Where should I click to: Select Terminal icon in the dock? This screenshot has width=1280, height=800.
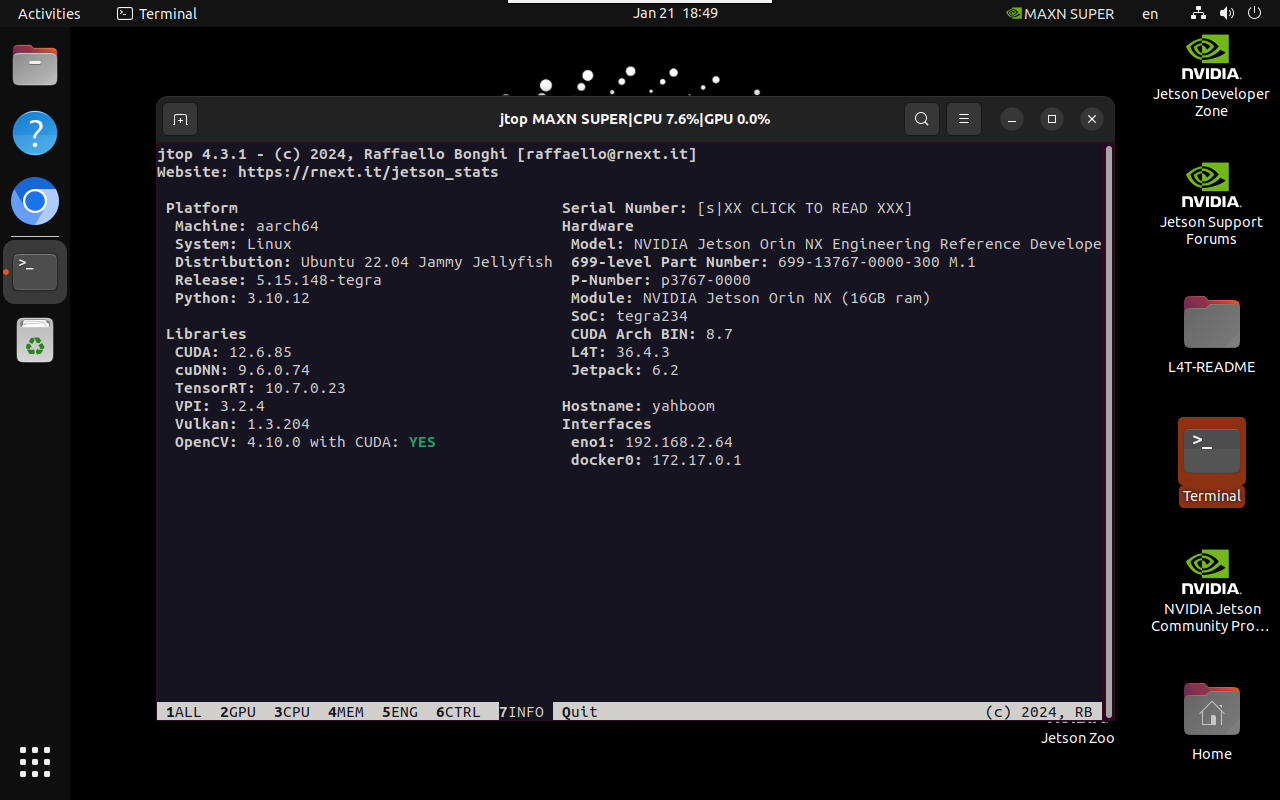pos(35,271)
